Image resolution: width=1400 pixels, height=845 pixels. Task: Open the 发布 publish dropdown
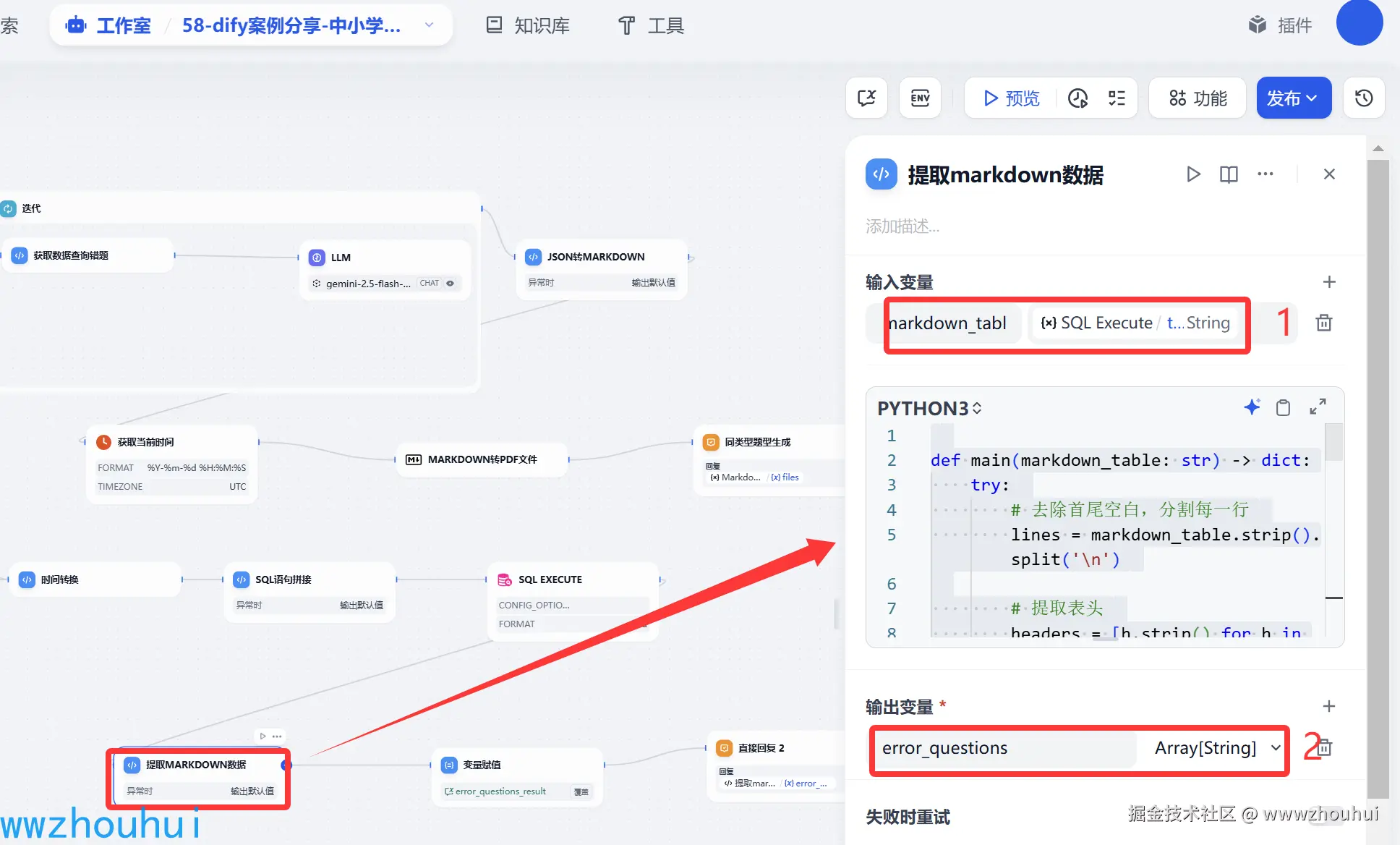pyautogui.click(x=1293, y=98)
